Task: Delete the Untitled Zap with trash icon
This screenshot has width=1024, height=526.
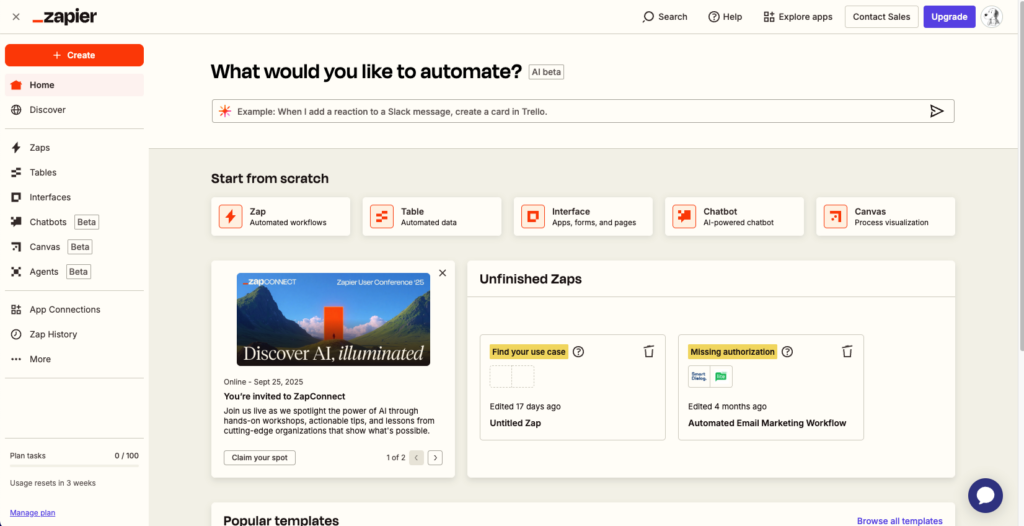Action: tap(648, 352)
